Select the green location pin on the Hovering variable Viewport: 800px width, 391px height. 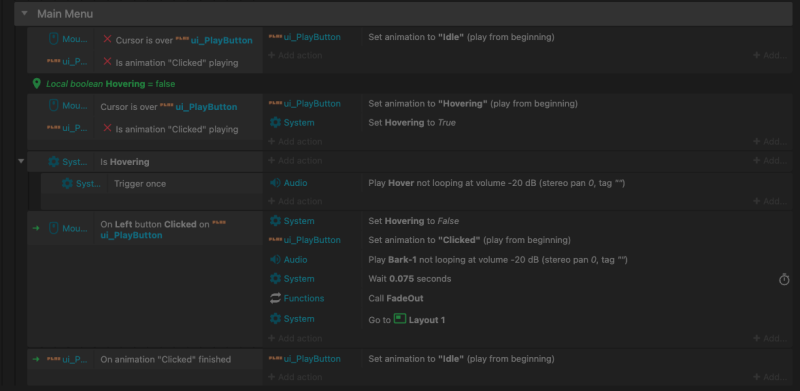[36, 83]
